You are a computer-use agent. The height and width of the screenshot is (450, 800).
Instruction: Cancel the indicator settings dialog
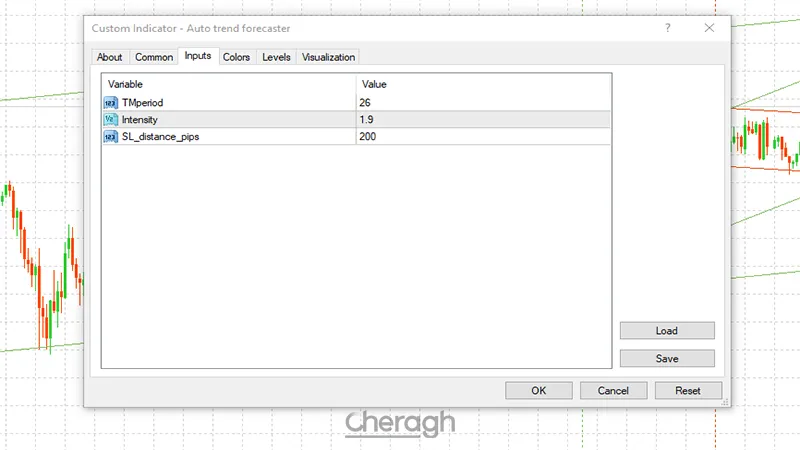click(612, 390)
